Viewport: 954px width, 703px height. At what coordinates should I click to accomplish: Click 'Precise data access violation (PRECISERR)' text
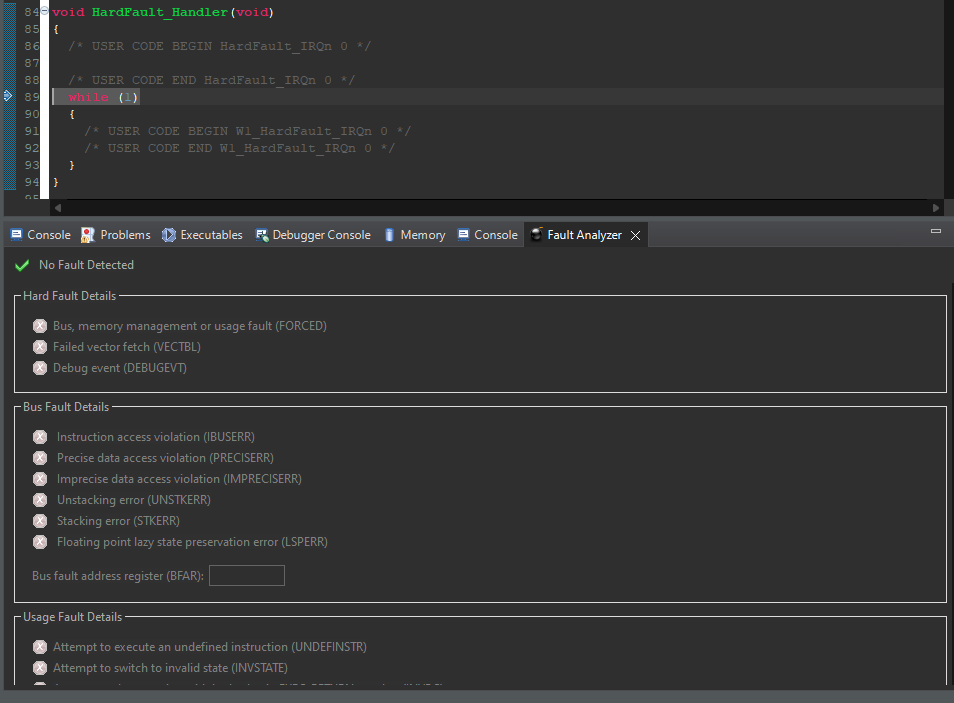165,458
